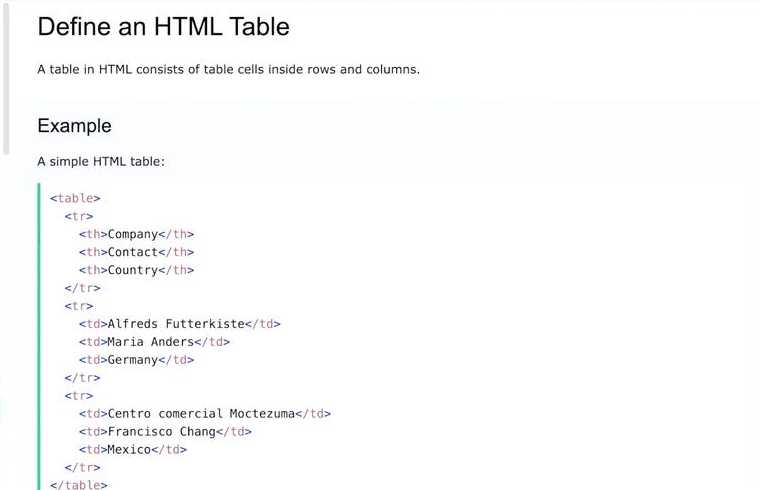Click the opening <table> tag in code
761x490 pixels.
pyautogui.click(x=75, y=198)
